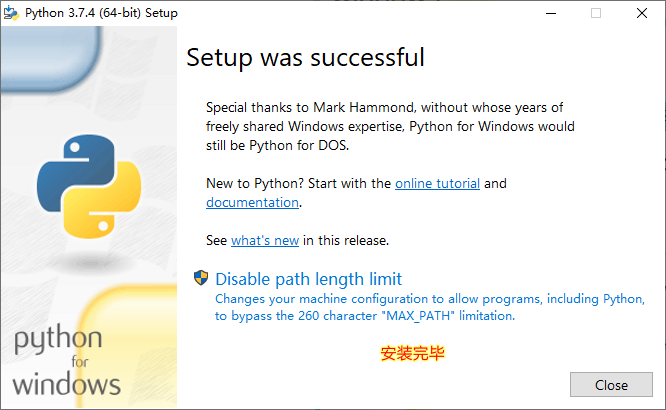Click the greyed-out maximize button

pos(596,13)
